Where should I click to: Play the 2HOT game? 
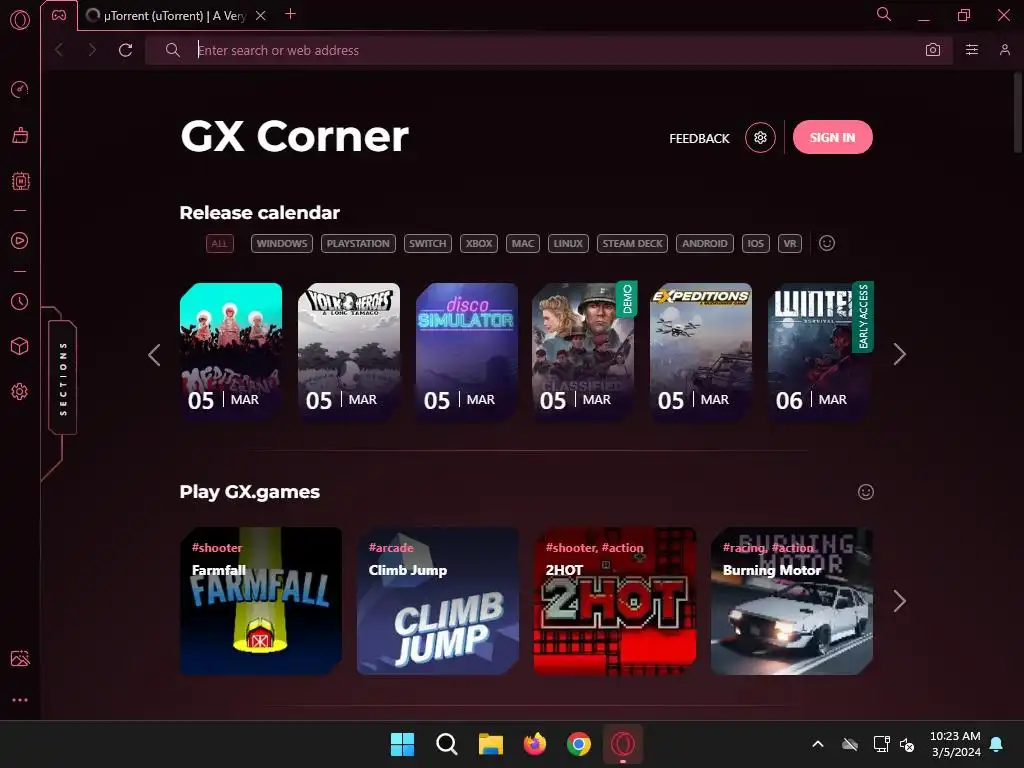pyautogui.click(x=615, y=601)
